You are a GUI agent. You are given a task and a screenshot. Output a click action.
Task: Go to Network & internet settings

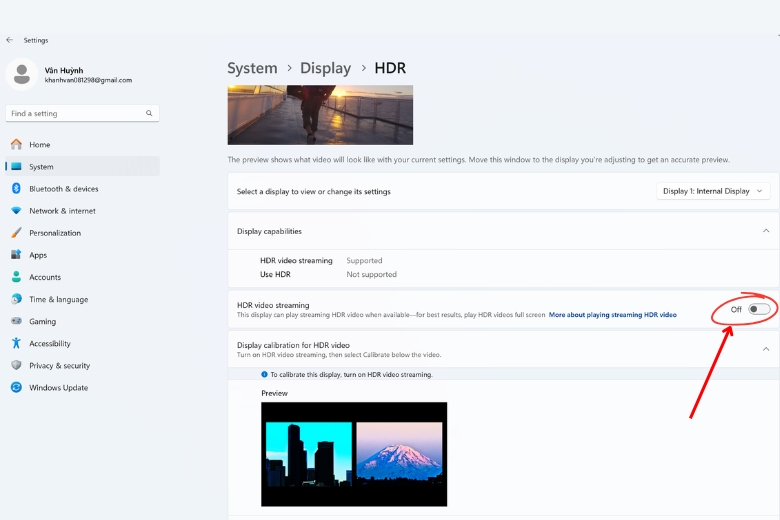(82, 210)
